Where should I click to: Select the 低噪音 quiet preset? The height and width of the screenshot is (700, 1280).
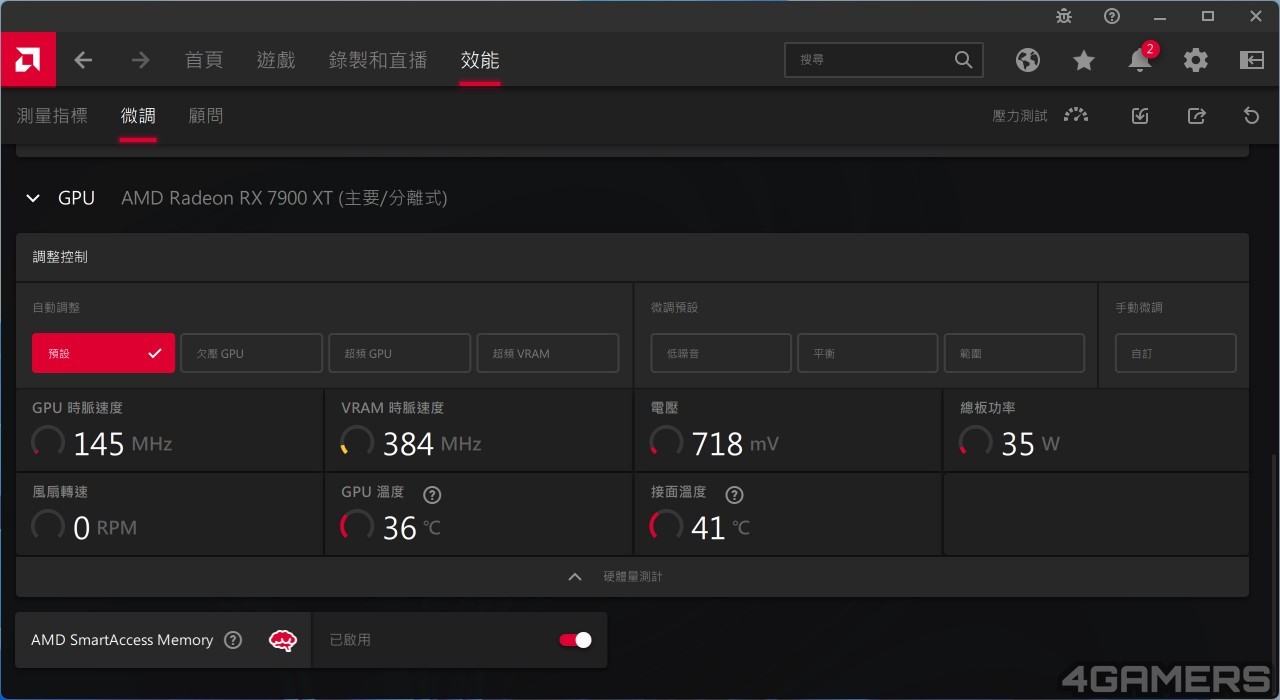[721, 353]
